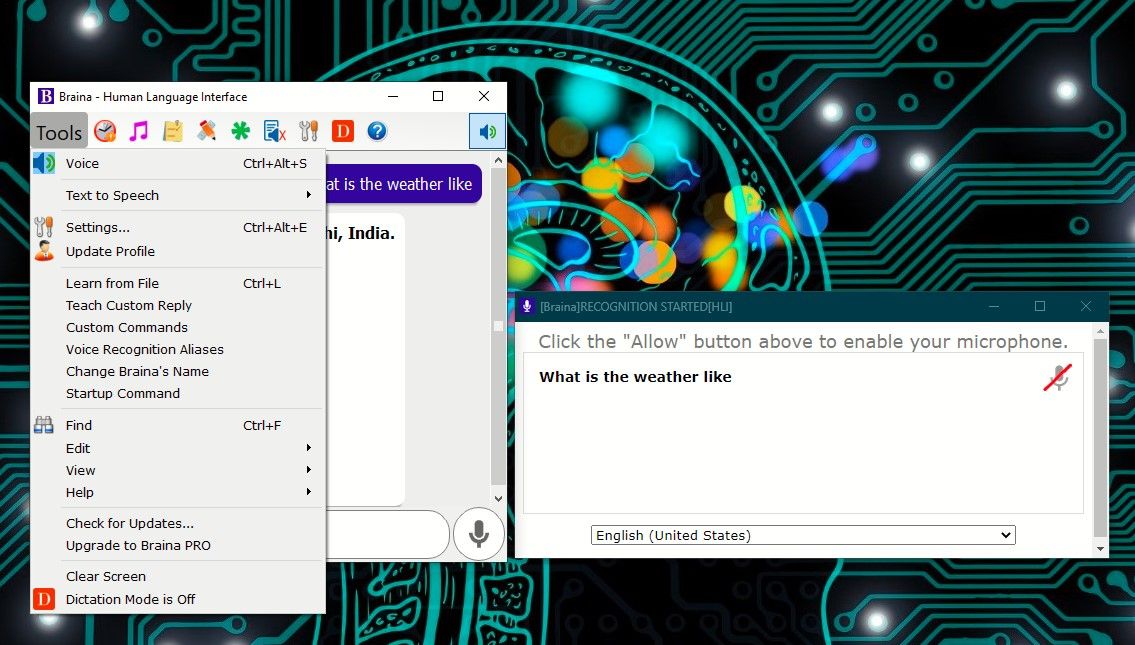The image size is (1135, 645).
Task: Click the Braina chat scrollbar down arrow
Action: pyautogui.click(x=498, y=498)
